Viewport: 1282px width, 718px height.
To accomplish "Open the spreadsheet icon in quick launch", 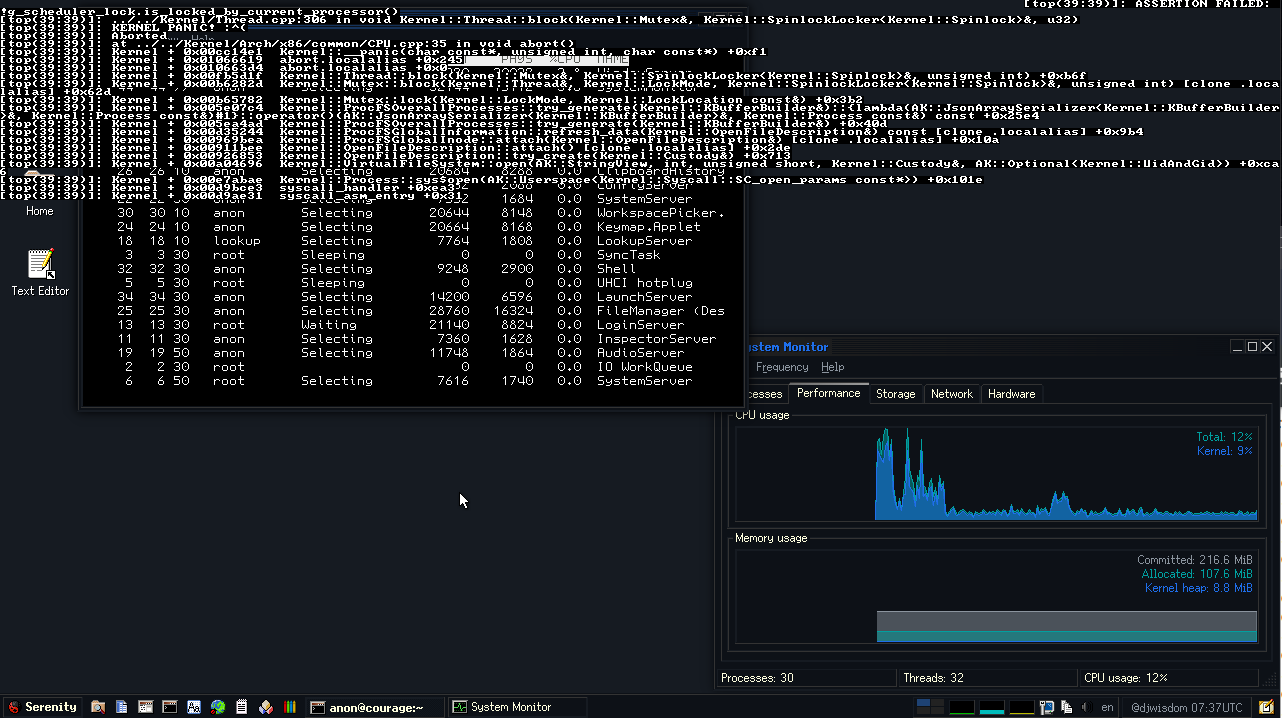I will pyautogui.click(x=145, y=707).
